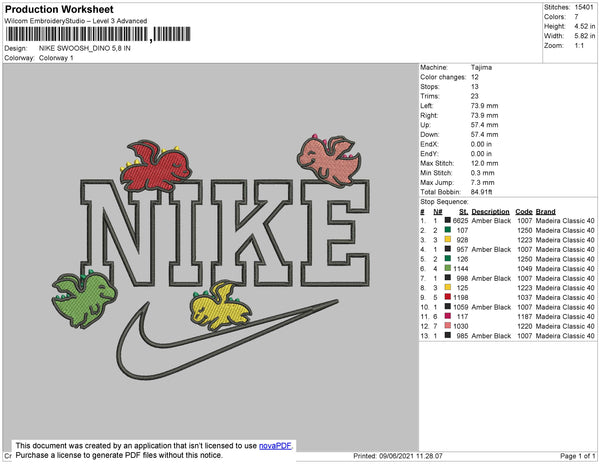Click the barcode under the Wilcom subtitle

pos(98,34)
